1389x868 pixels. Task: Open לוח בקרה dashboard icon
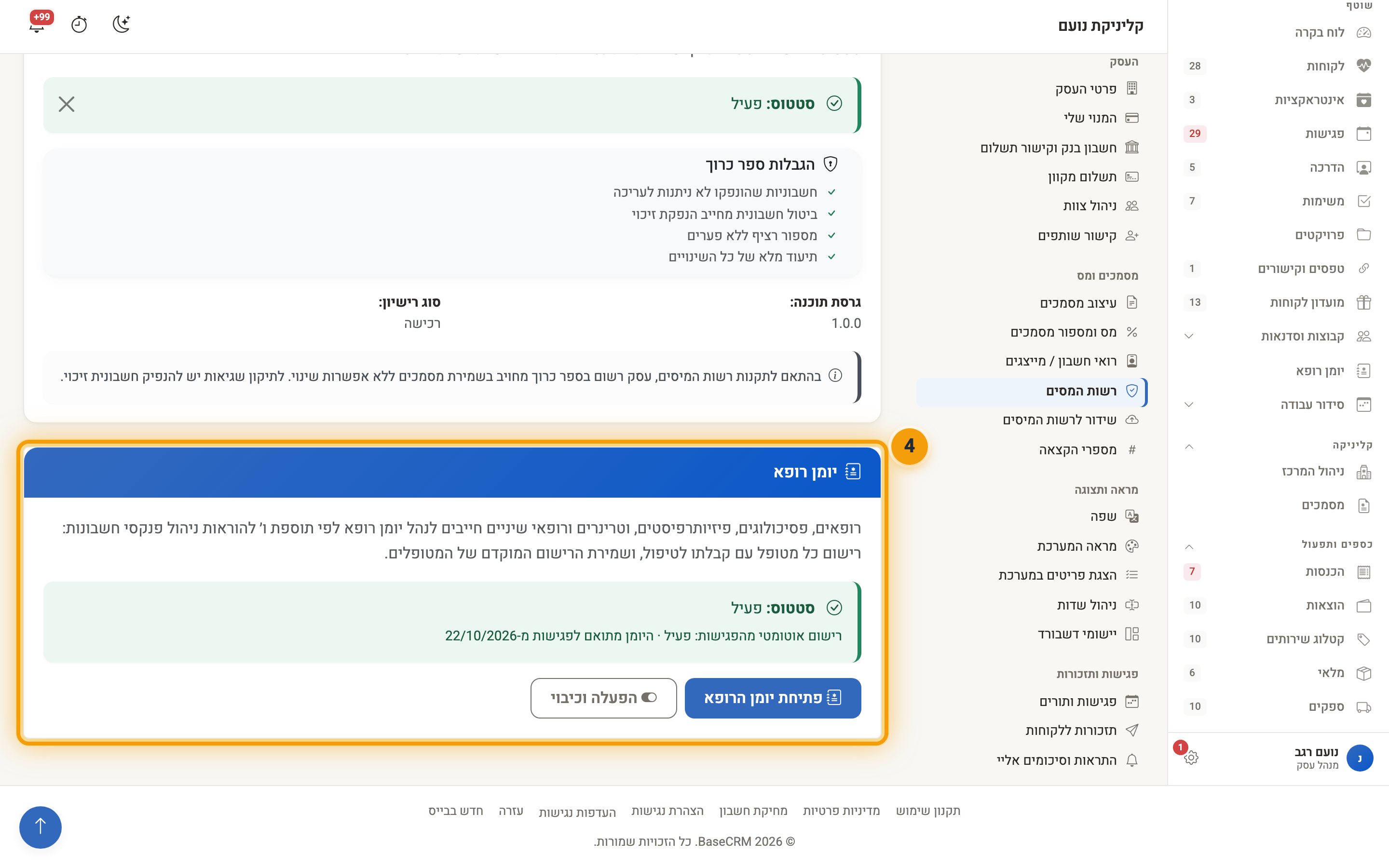pos(1364,32)
